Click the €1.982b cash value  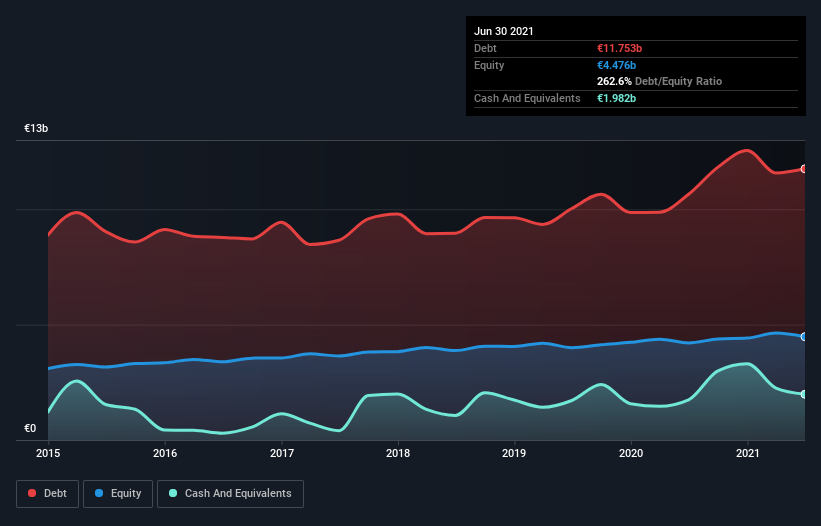click(616, 98)
